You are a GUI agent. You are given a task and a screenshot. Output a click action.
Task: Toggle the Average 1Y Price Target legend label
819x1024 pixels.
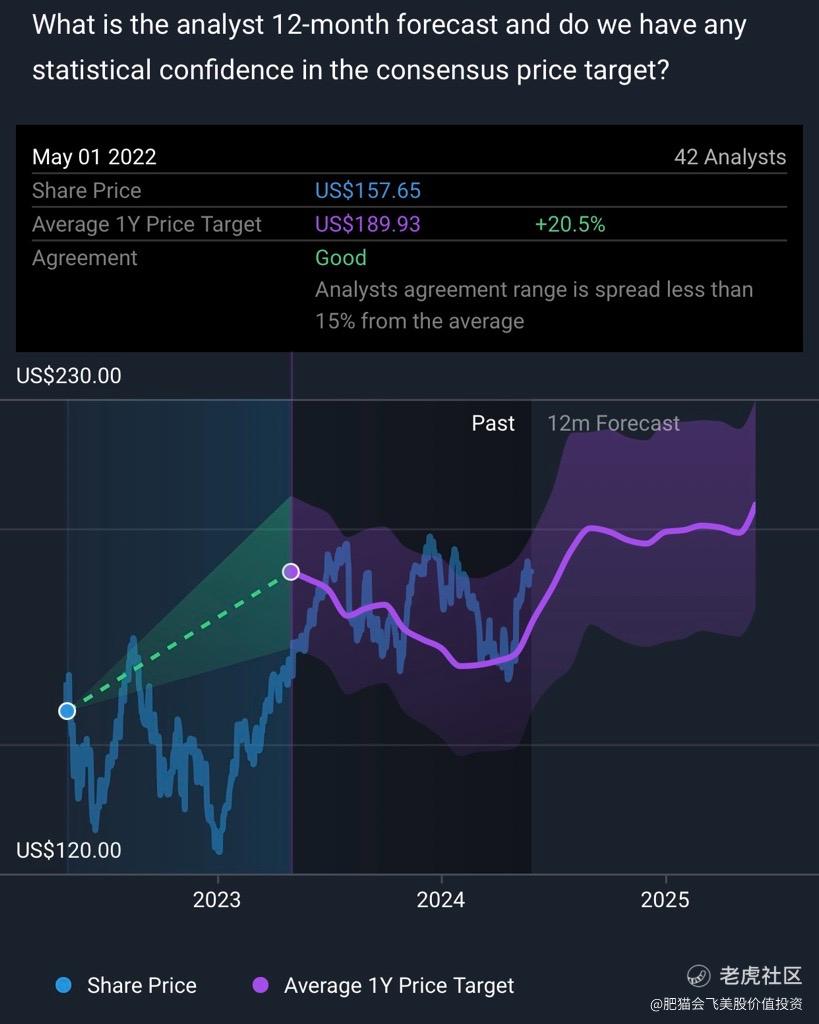coord(399,985)
